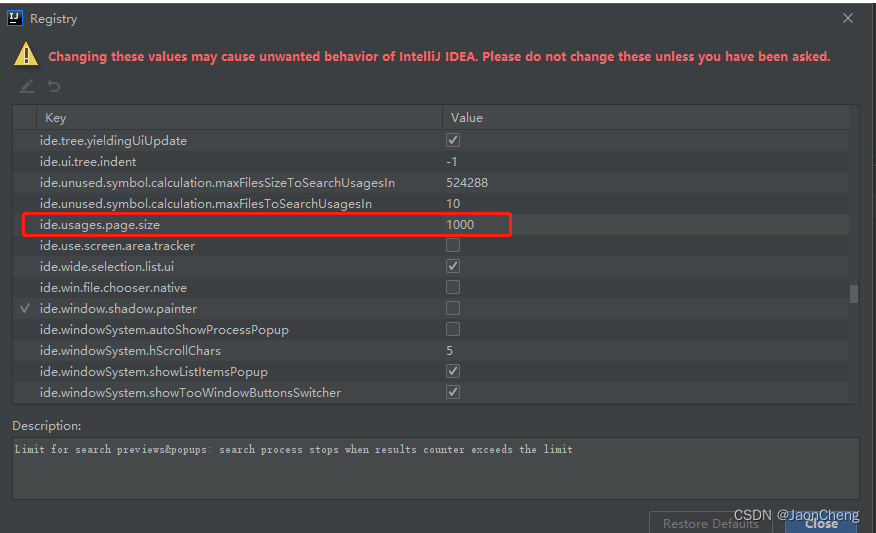Uncheck ide.wide.selection.list.ui checkbox
The height and width of the screenshot is (533, 876).
point(453,266)
